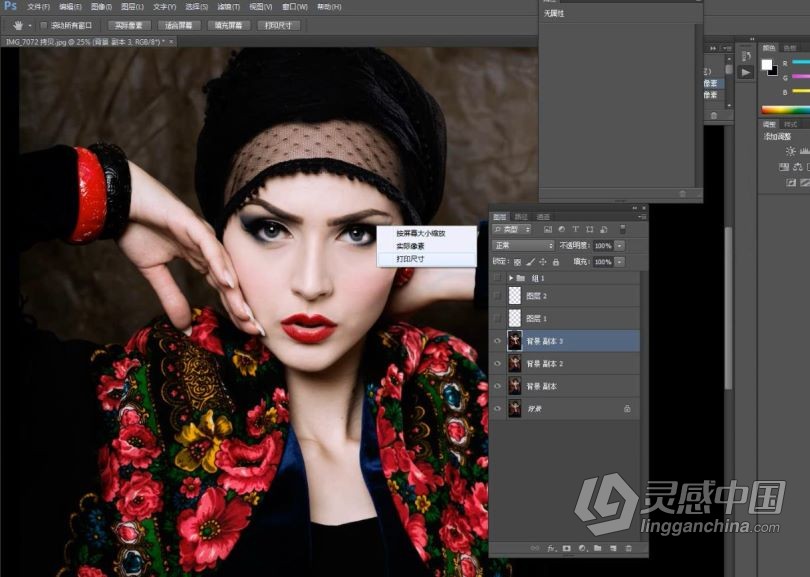
Task: Hide the 背景 副本 layer eye
Action: 497,386
